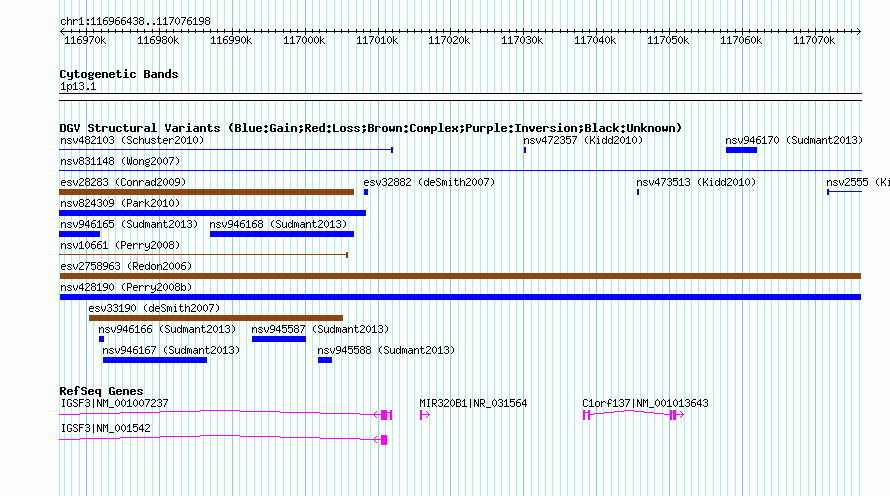Image resolution: width=890 pixels, height=496 pixels.
Task: Open the IGSF3|NM_001007237 gene label
Action: click(x=115, y=403)
